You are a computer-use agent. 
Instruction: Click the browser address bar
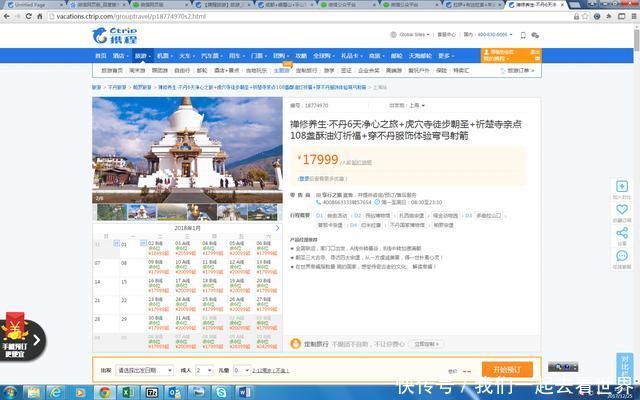[310, 16]
